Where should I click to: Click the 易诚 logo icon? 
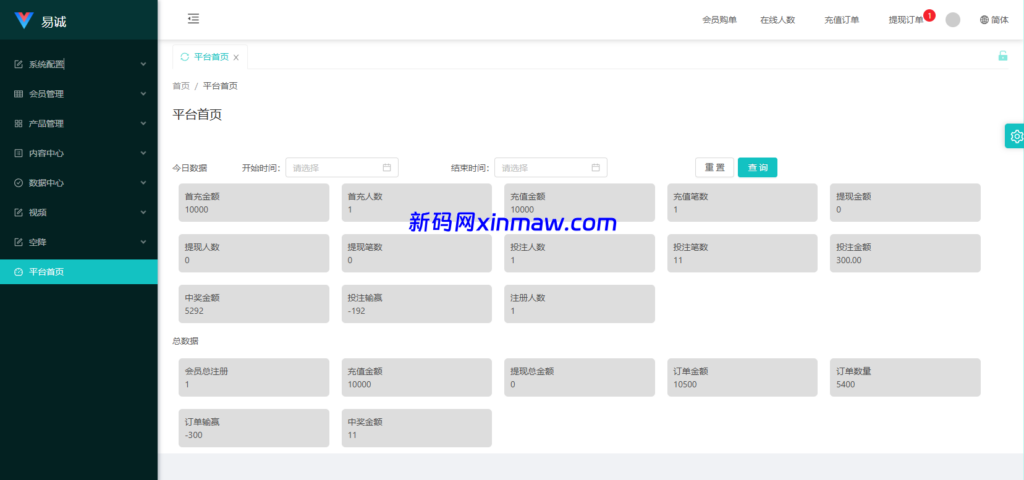pos(24,21)
